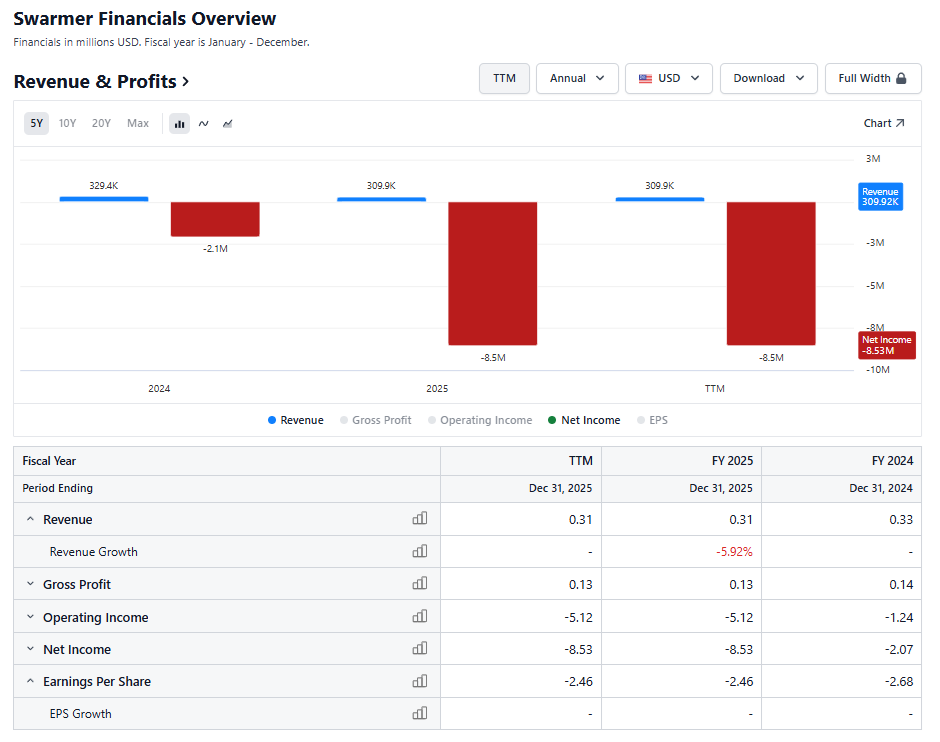Click the Full Width button
The width and height of the screenshot is (940, 742).
click(x=873, y=79)
